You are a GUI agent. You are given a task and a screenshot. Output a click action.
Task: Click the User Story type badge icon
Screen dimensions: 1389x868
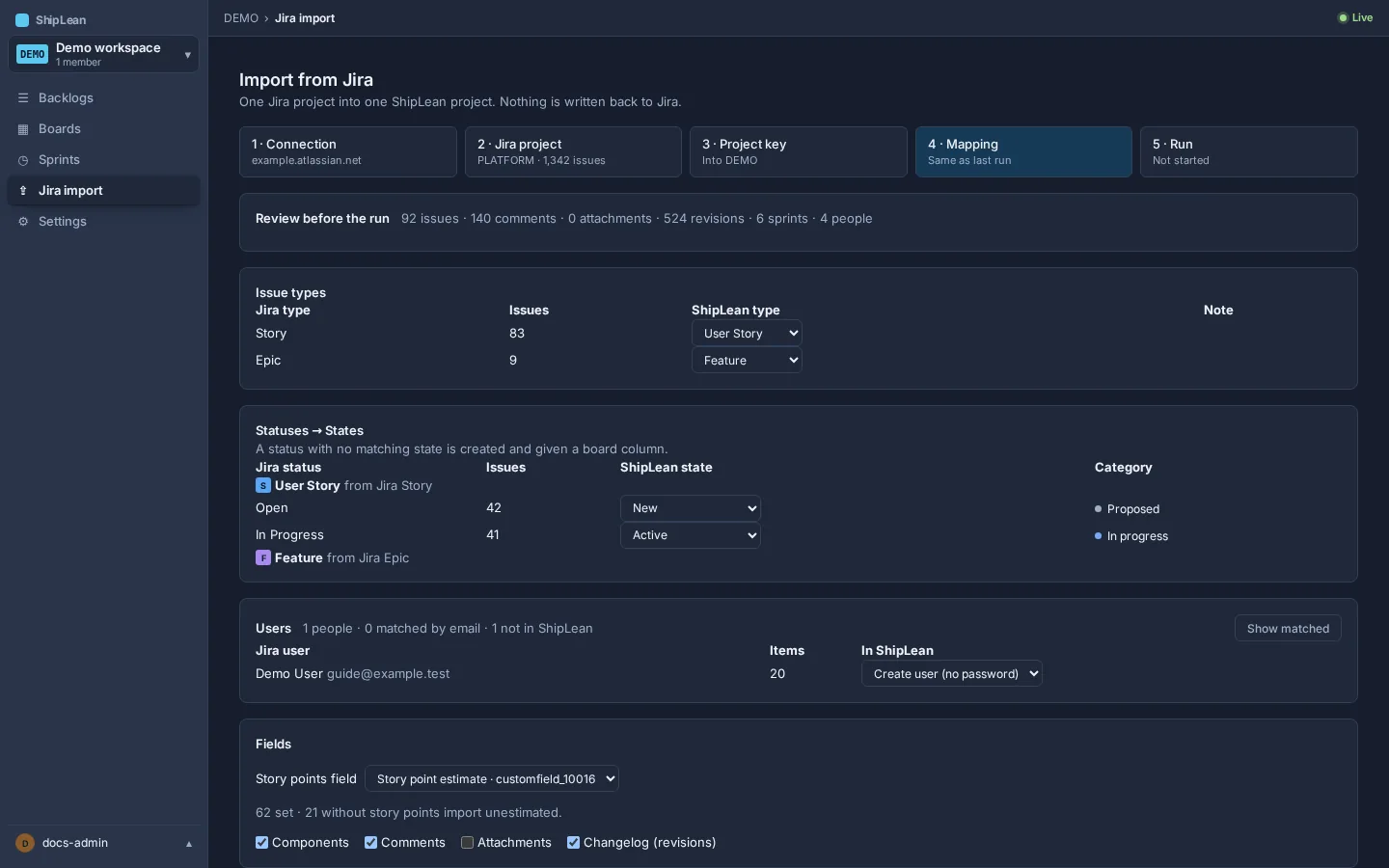tap(263, 486)
